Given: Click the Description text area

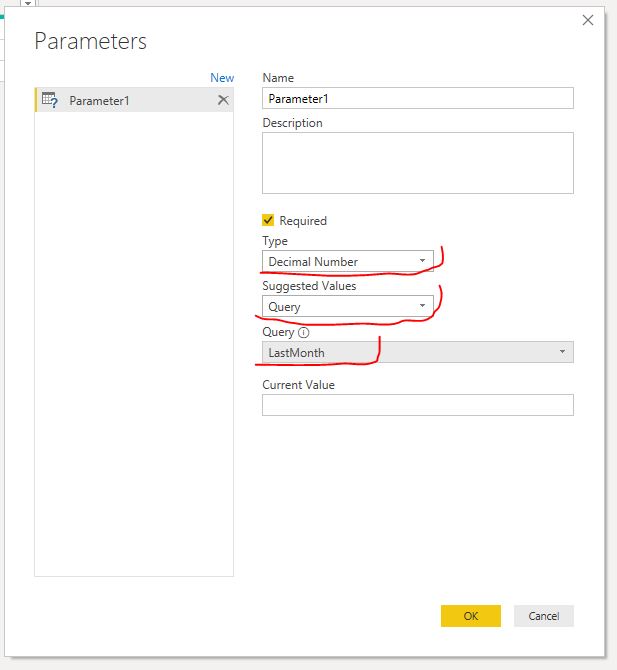Looking at the screenshot, I should 417,163.
